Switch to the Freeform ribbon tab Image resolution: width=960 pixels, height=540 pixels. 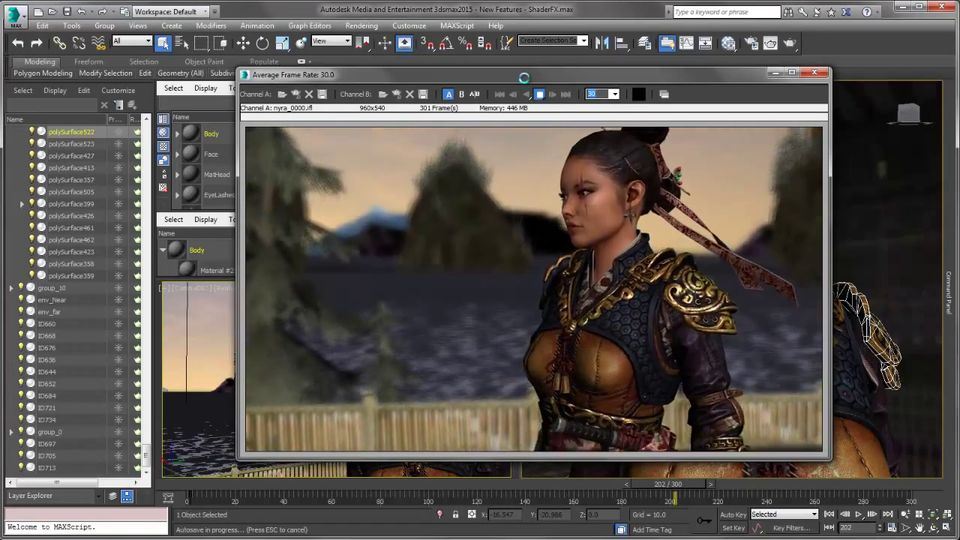[88, 61]
